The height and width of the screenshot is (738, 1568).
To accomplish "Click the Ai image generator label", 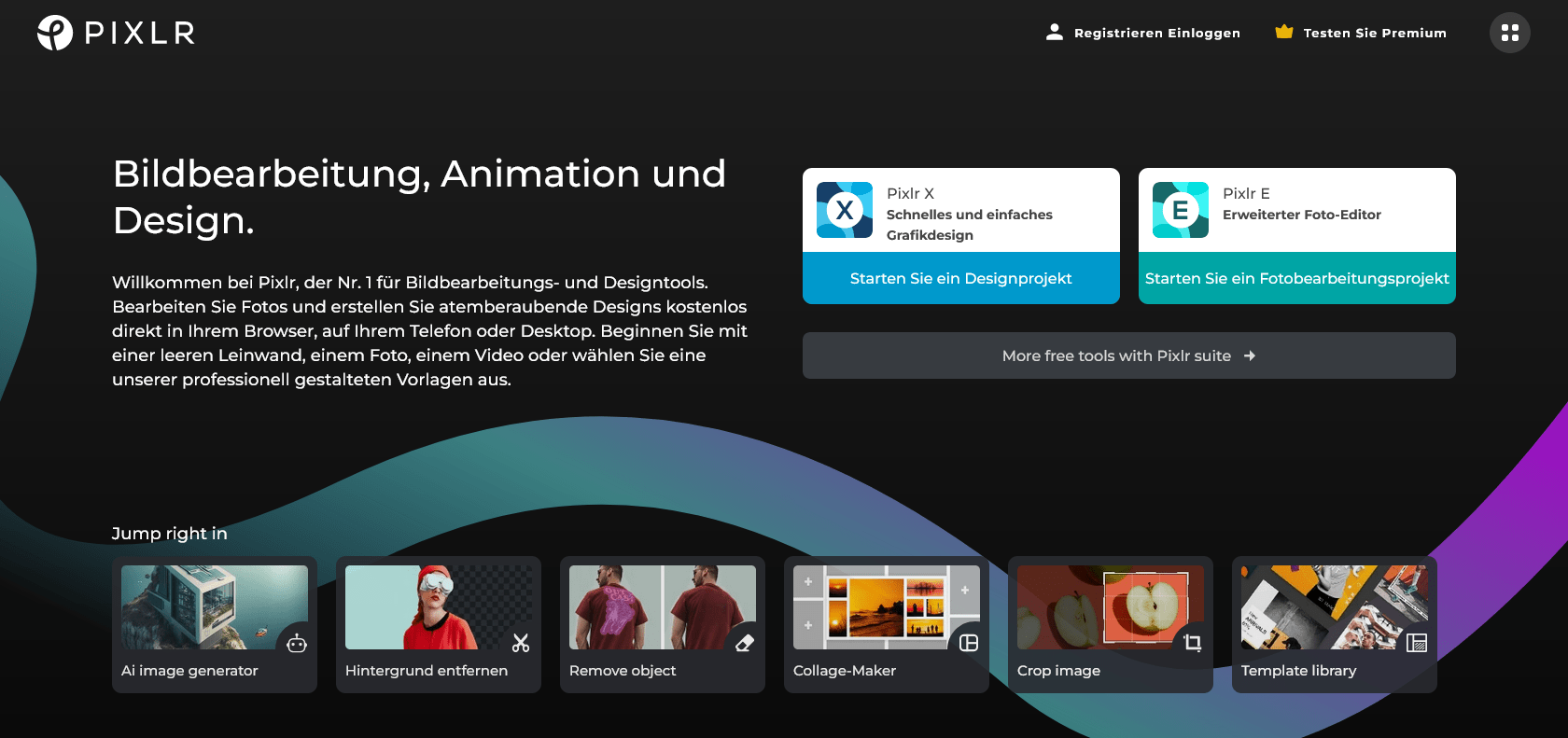I will coord(189,671).
